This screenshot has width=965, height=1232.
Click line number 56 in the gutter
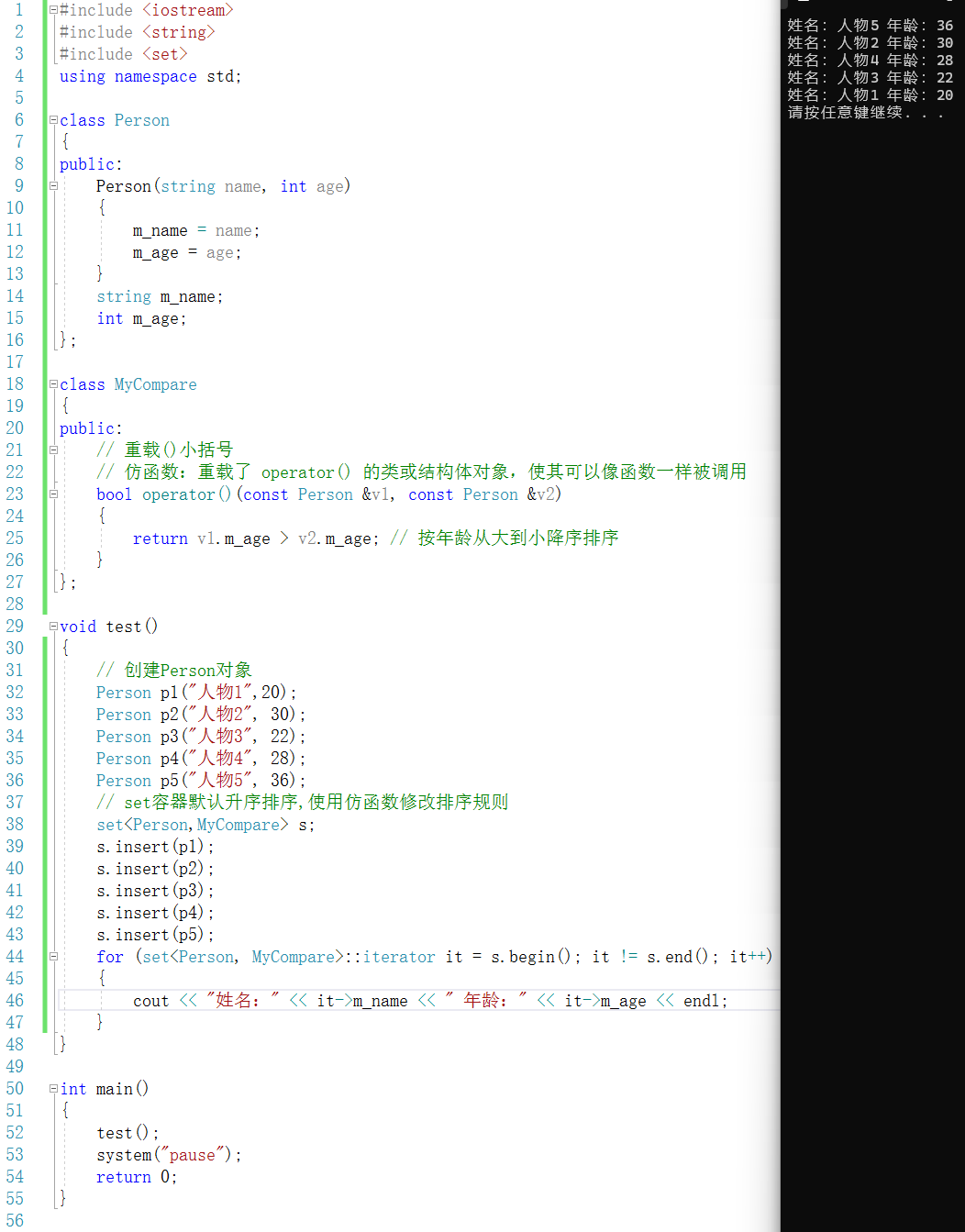(x=15, y=1221)
